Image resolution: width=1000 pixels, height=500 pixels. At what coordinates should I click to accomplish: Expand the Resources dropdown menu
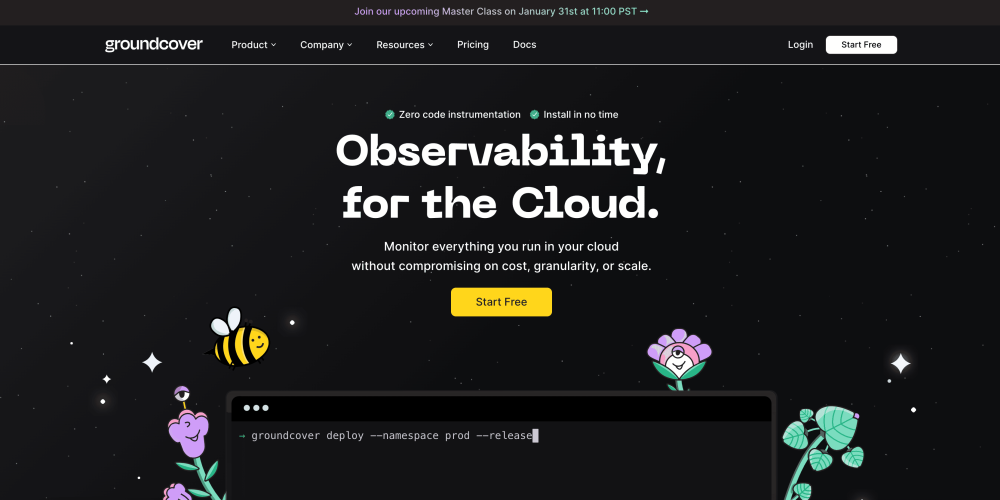tap(404, 45)
